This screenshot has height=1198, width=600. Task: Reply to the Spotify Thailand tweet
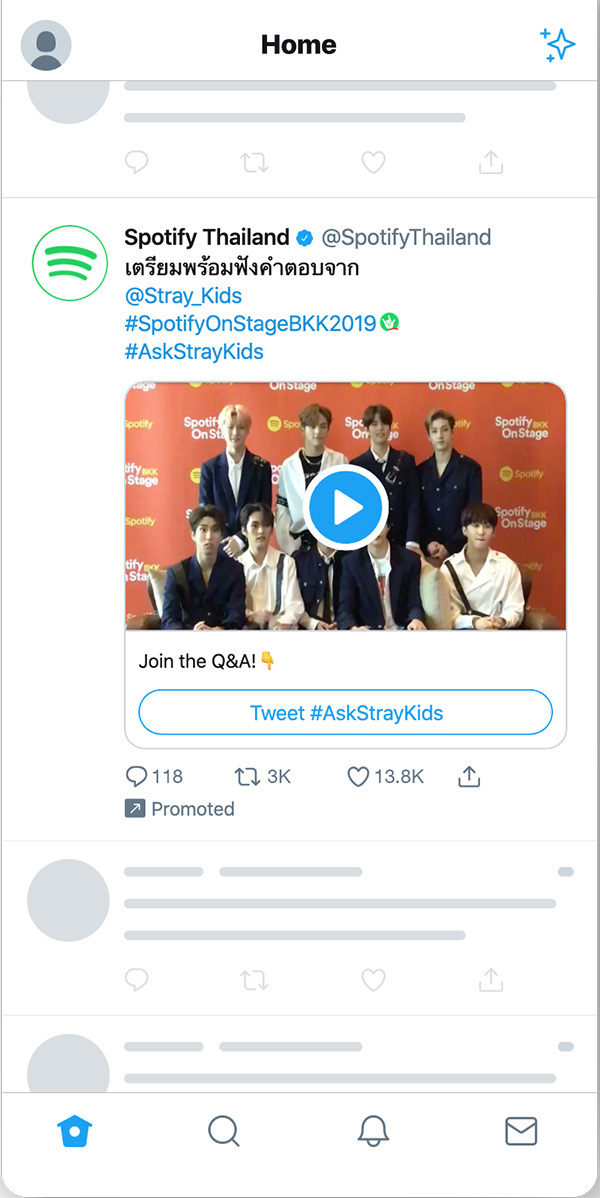coord(137,776)
